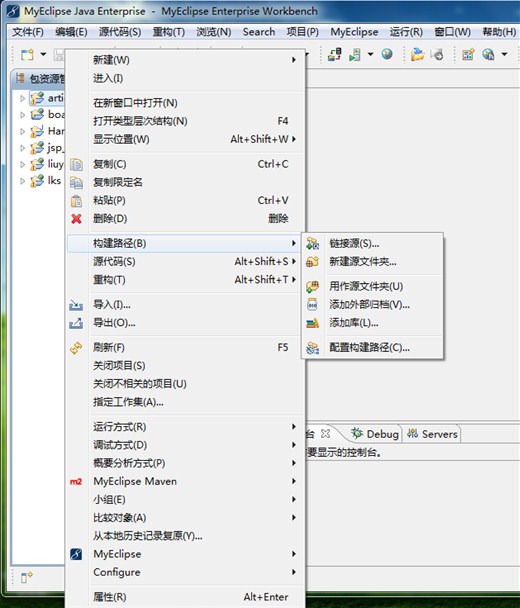The width and height of the screenshot is (520, 608).
Task: Click the 添加库 library books icon
Action: pos(313,323)
